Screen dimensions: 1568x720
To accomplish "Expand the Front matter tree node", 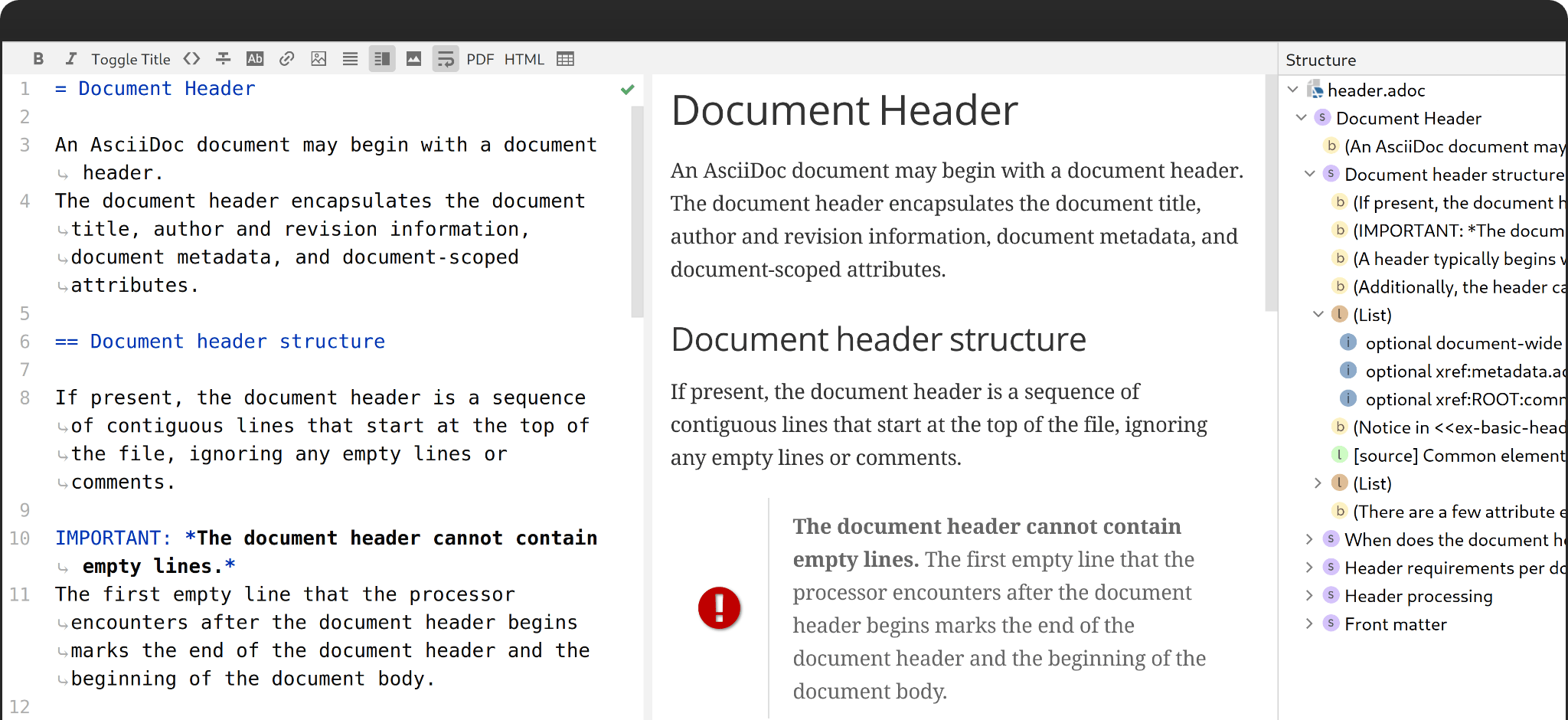I will coord(1309,624).
